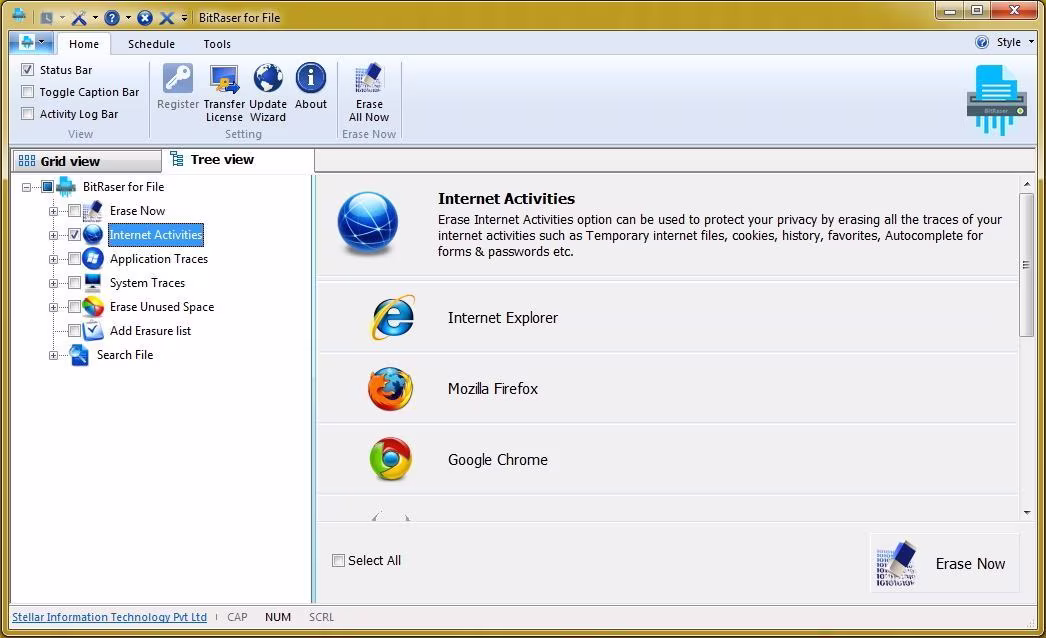
Task: Click the Google Chrome icon
Action: pos(390,459)
